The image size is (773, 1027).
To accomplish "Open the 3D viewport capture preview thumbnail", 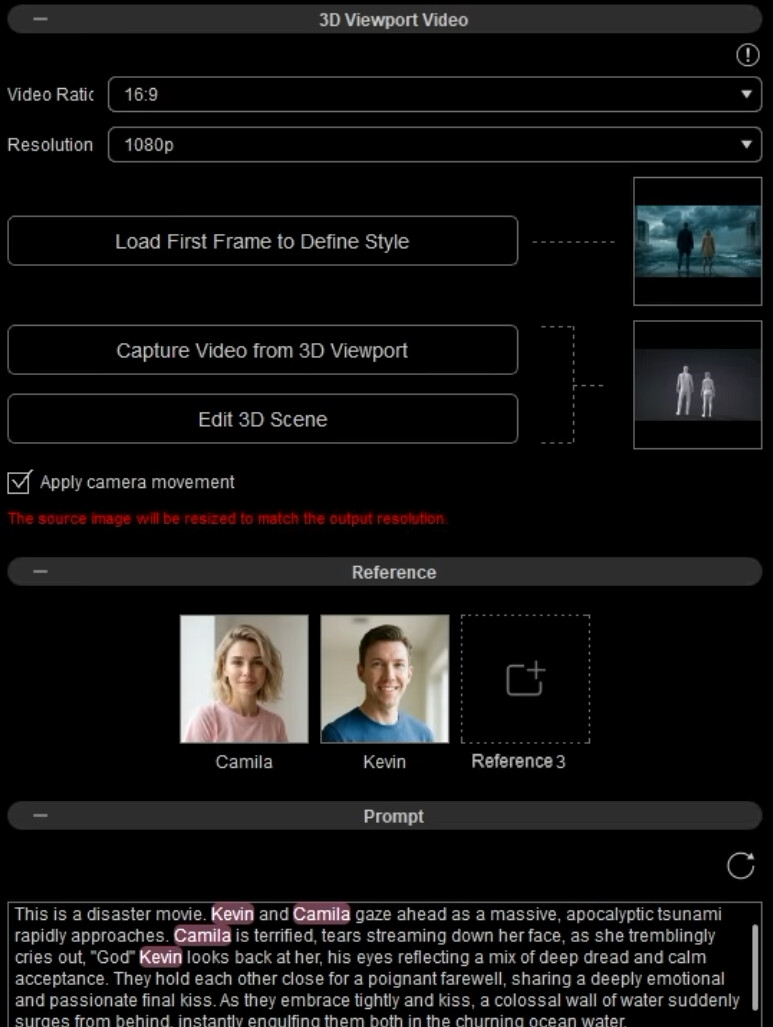I will tap(698, 385).
